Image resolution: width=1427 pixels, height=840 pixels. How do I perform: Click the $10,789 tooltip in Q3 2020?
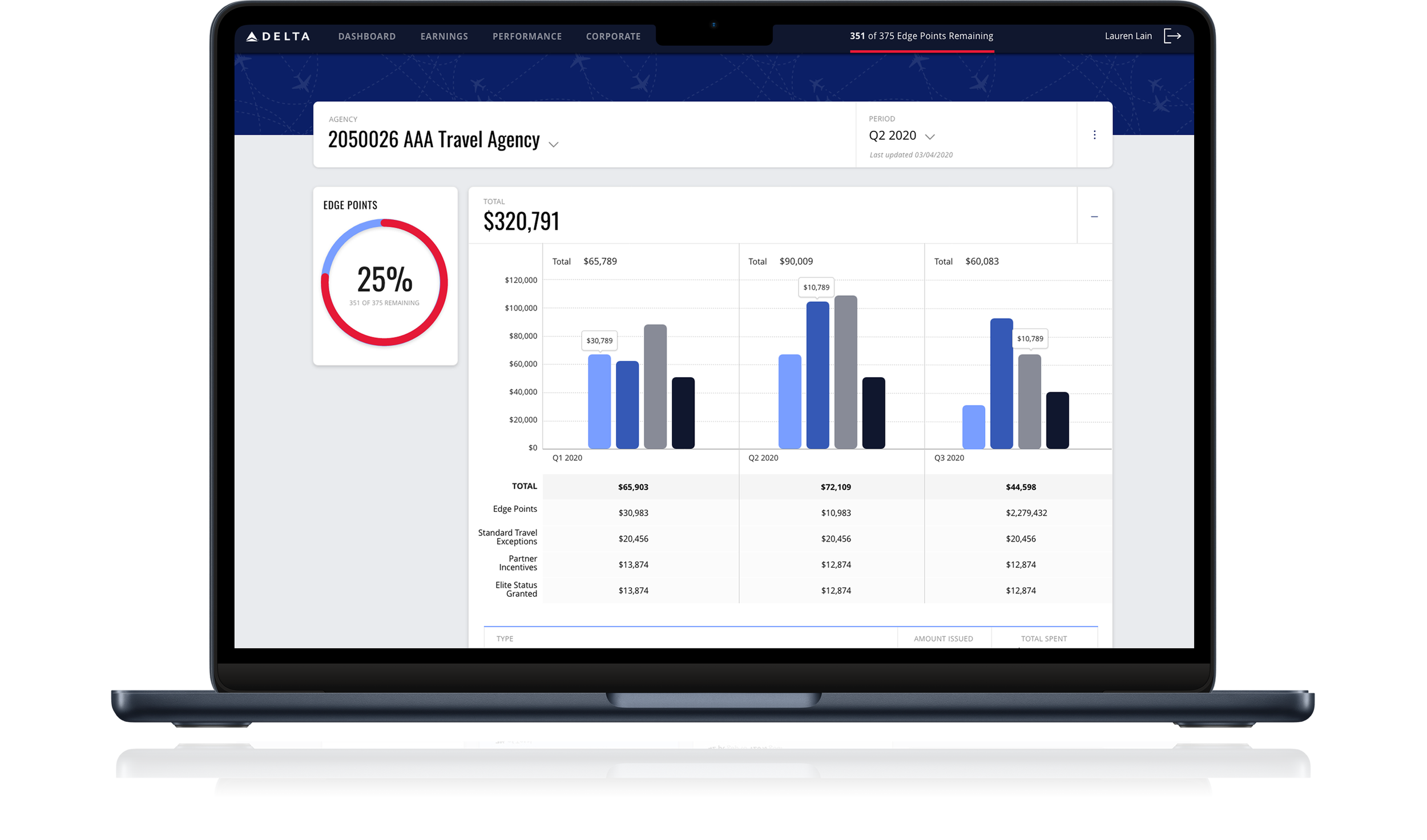[1030, 338]
